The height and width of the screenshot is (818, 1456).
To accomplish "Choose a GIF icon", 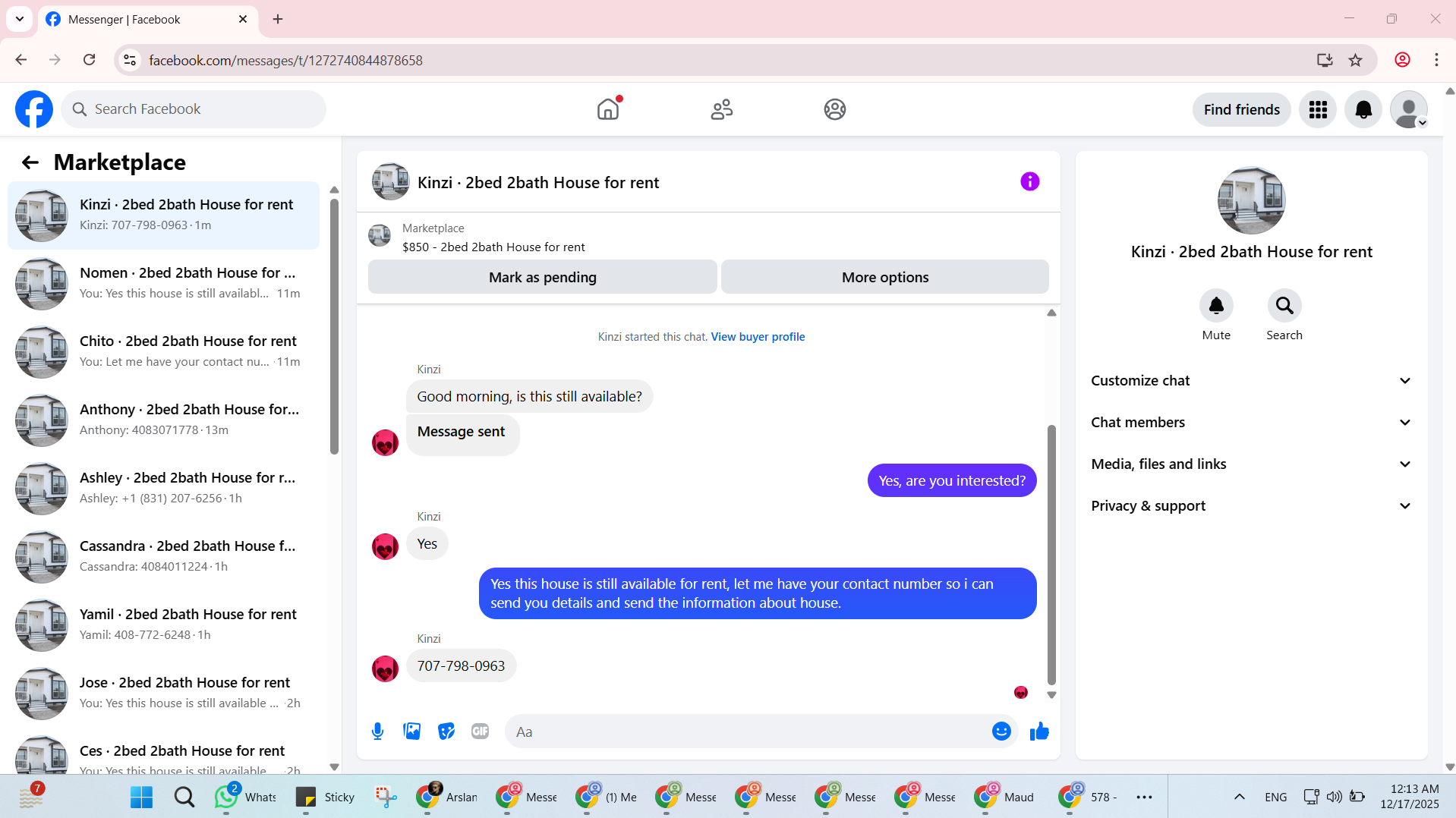I will (x=480, y=731).
